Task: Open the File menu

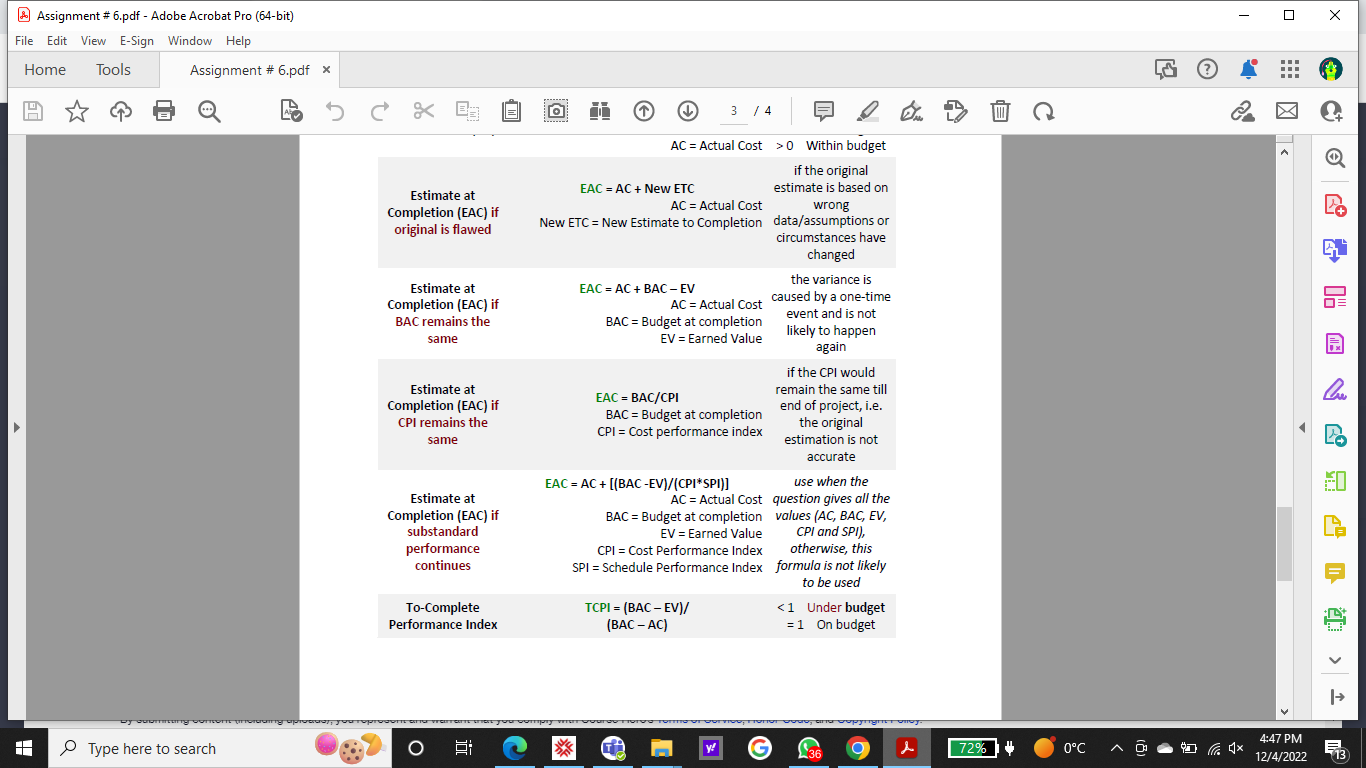Action: [24, 41]
